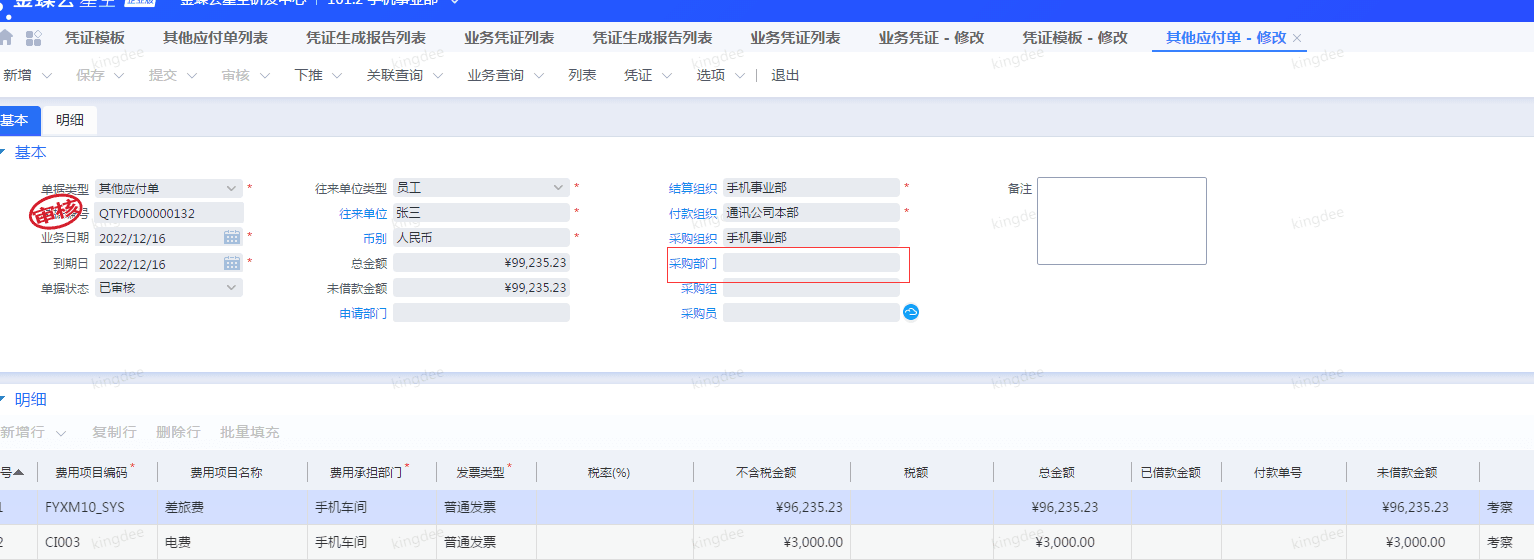Expand the 往来单位类型 dropdown

point(558,187)
